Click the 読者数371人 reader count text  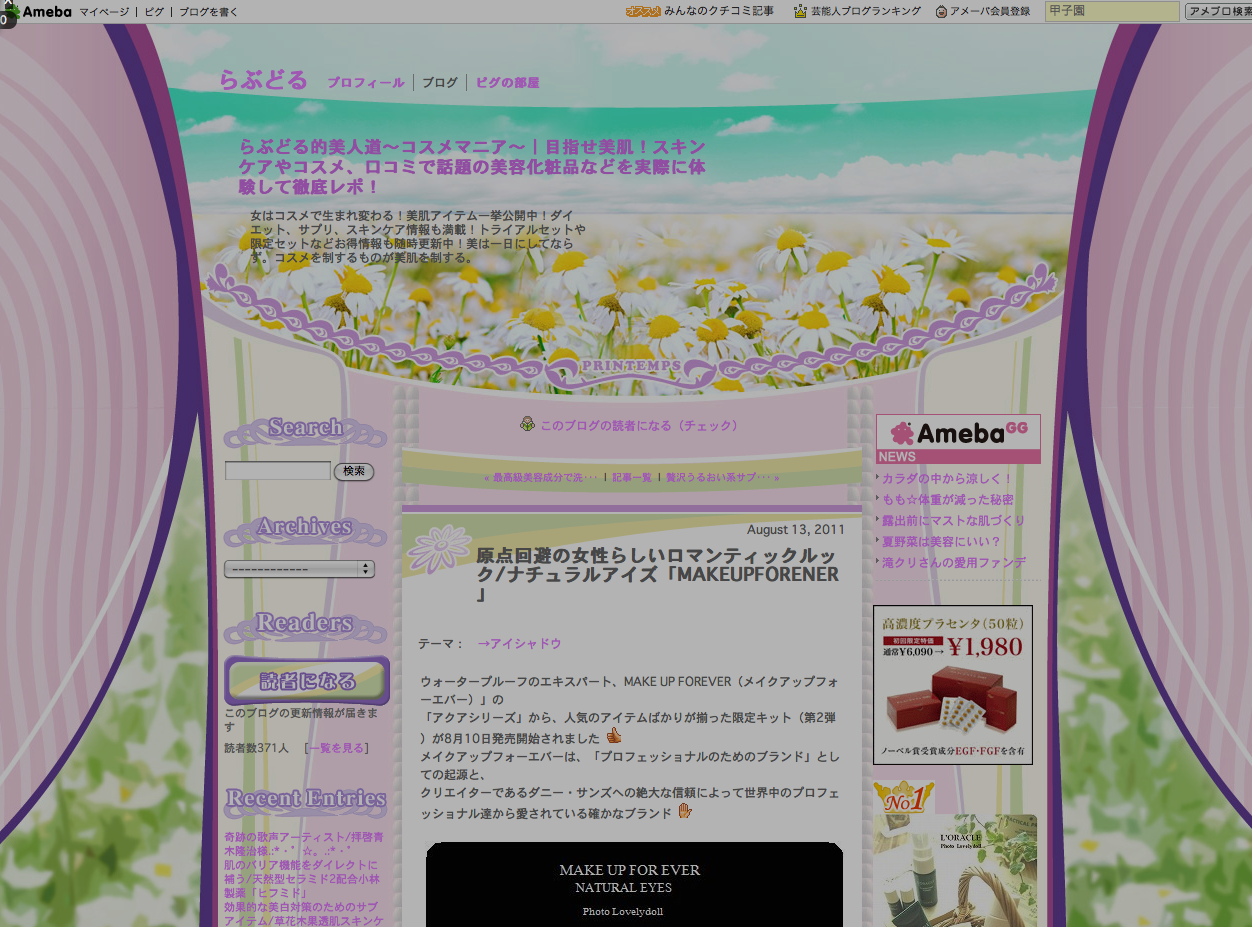point(257,748)
